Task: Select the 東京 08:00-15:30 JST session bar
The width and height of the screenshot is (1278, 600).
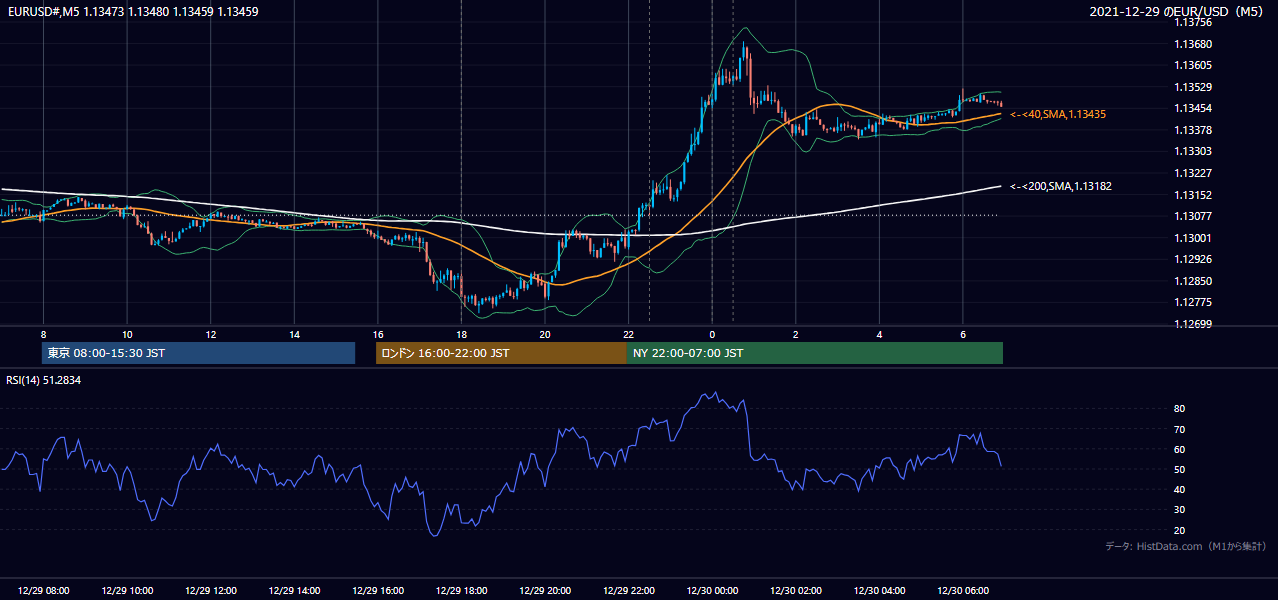Action: point(198,353)
